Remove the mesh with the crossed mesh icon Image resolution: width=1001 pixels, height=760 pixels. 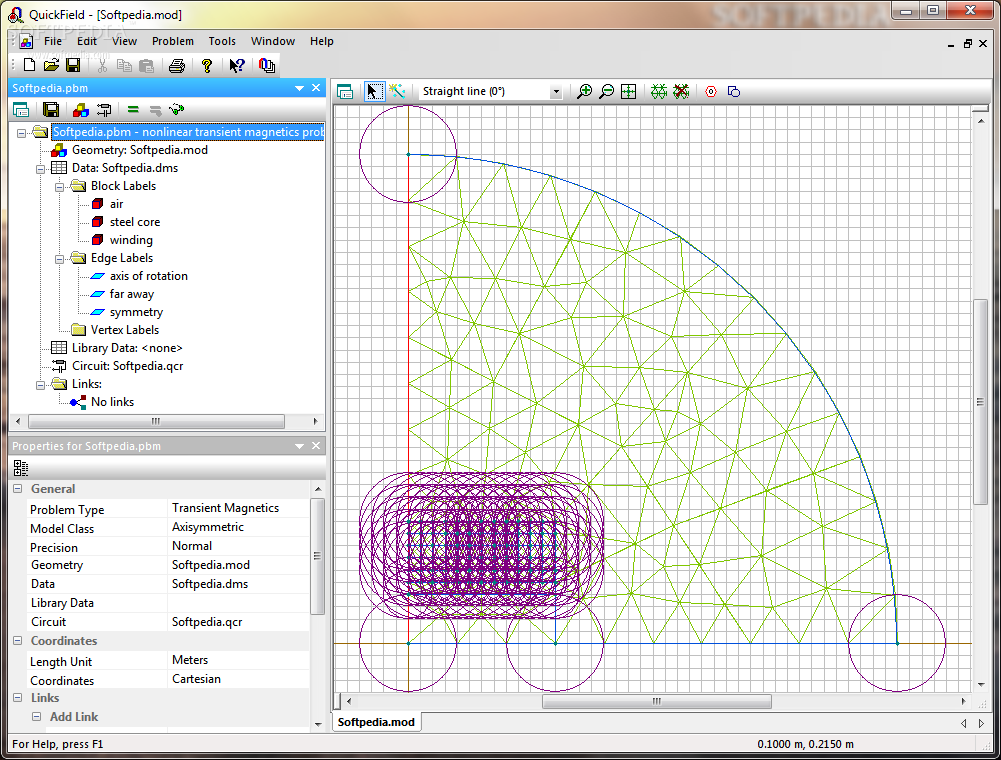tap(681, 91)
